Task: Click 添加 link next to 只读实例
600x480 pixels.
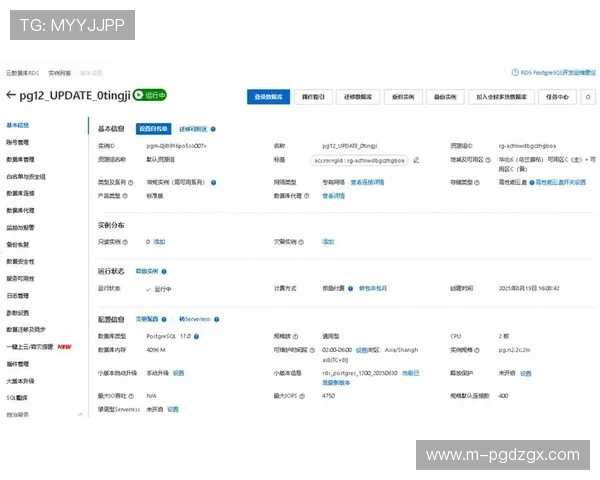Action: [x=159, y=242]
